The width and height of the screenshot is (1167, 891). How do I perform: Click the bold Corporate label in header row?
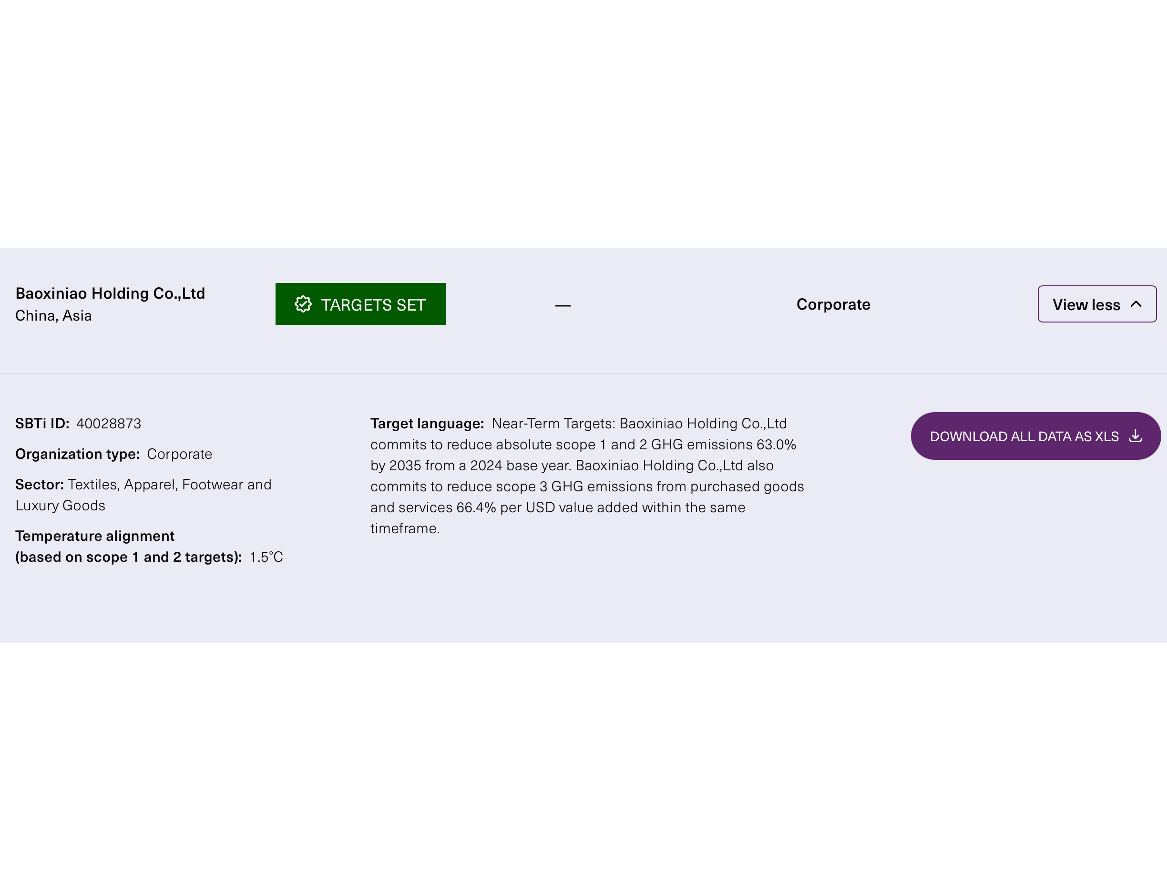(833, 304)
